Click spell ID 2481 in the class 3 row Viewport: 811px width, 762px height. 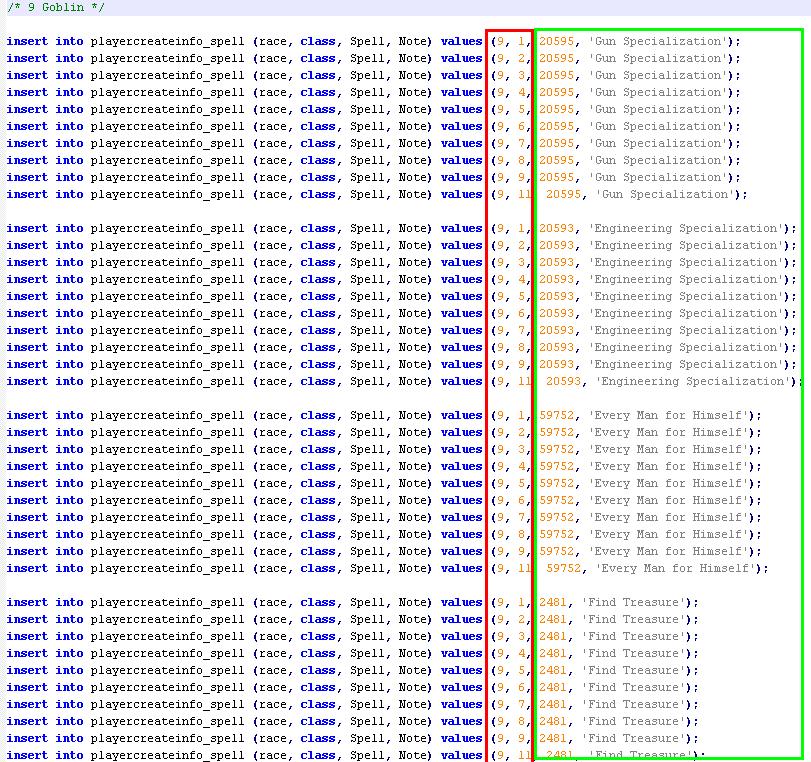(553, 636)
